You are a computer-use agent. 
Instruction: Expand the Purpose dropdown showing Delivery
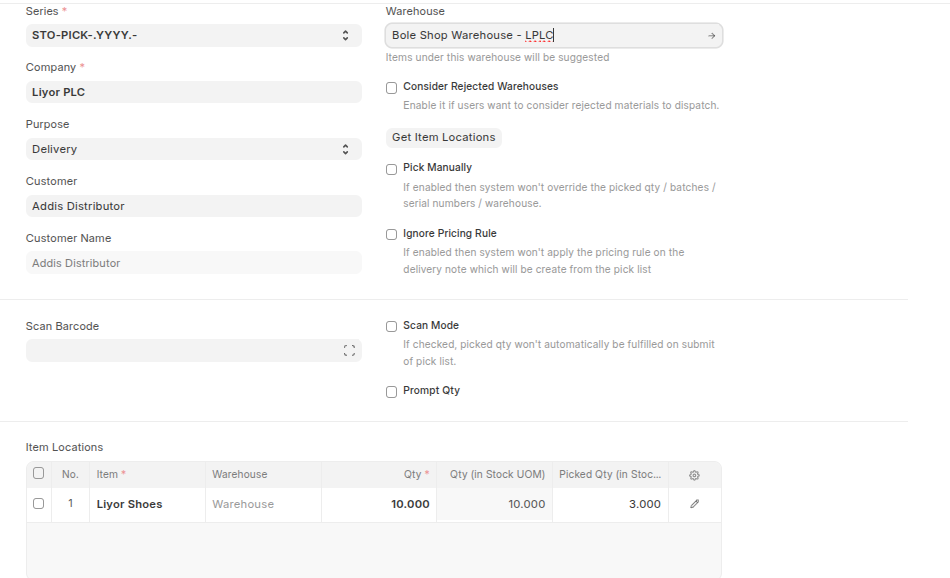(193, 149)
